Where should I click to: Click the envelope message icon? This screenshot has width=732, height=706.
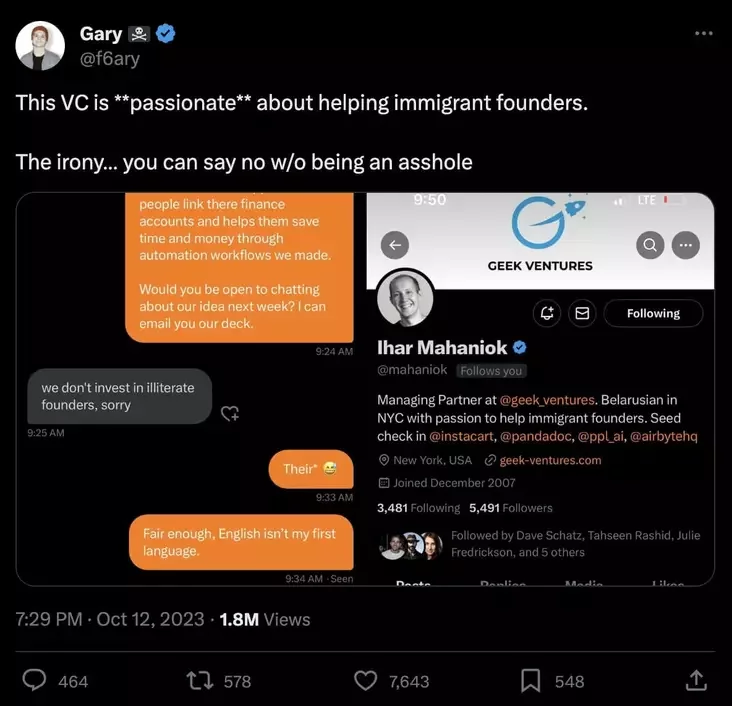click(581, 314)
